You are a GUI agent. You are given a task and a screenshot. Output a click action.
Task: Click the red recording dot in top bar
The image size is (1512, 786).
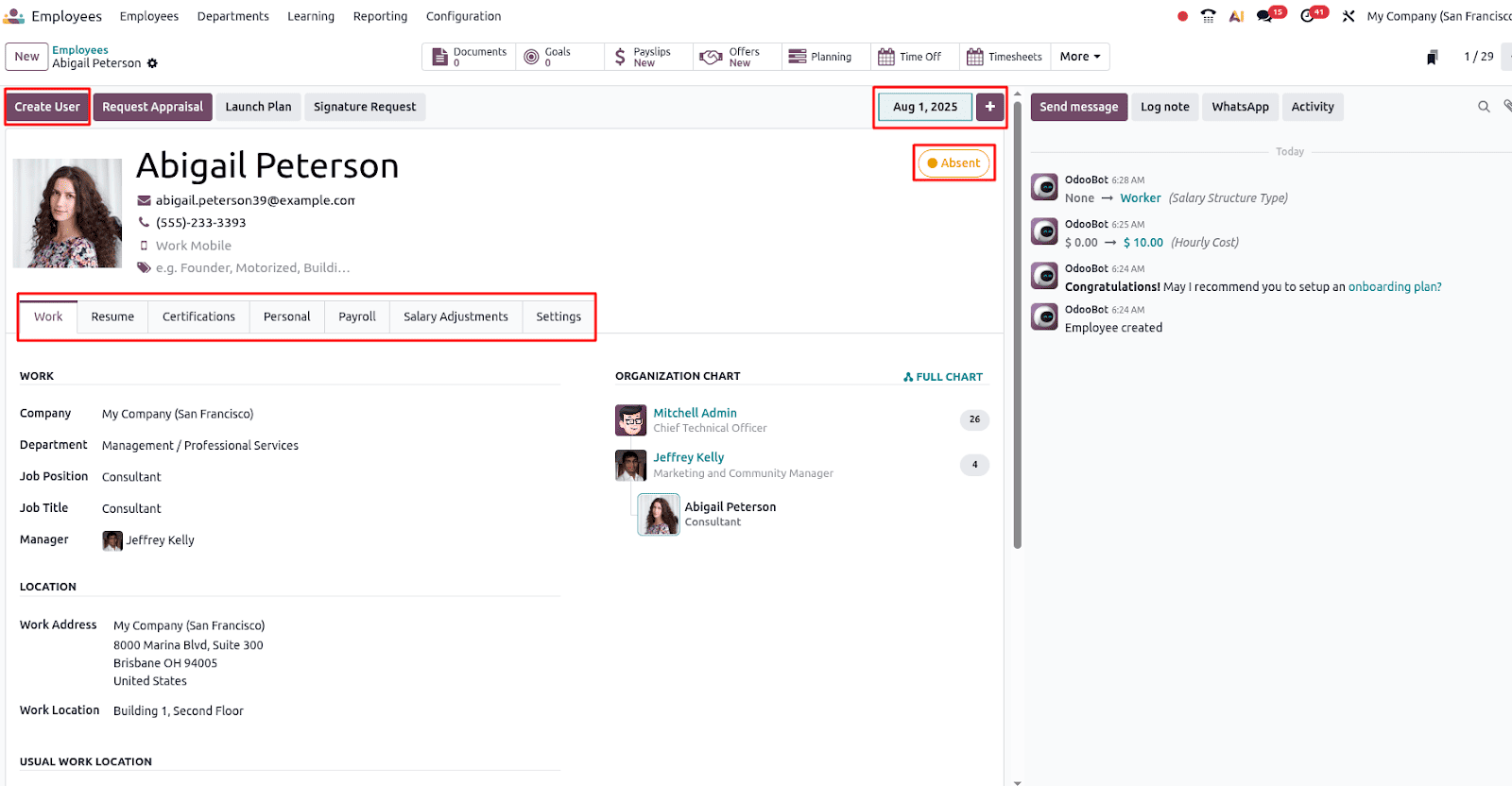pyautogui.click(x=1182, y=16)
